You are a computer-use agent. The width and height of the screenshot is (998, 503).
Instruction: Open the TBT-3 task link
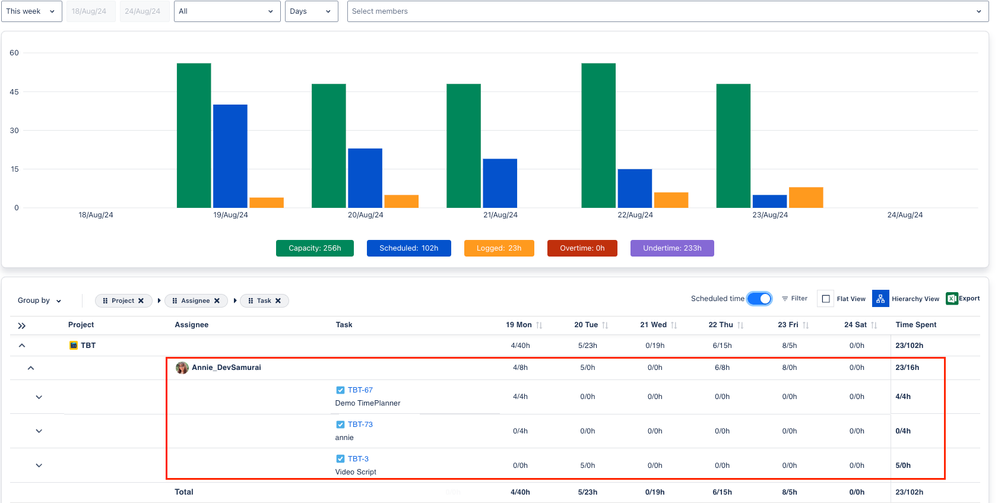coord(358,459)
